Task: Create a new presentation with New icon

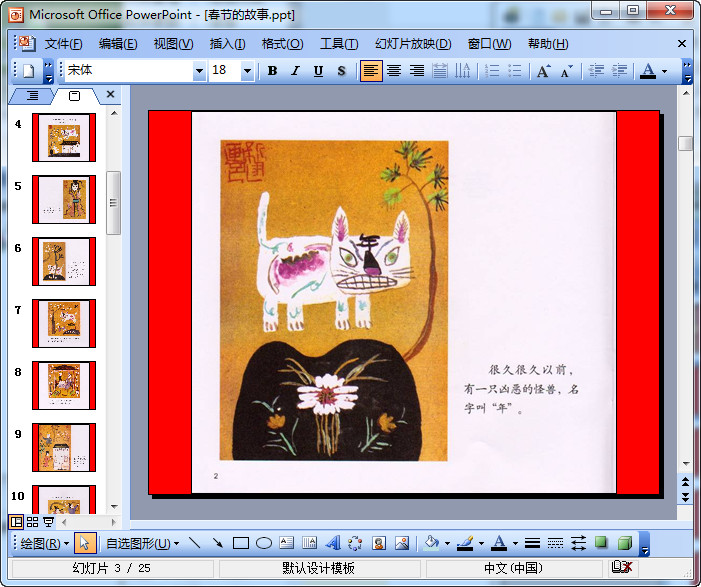Action: point(29,71)
